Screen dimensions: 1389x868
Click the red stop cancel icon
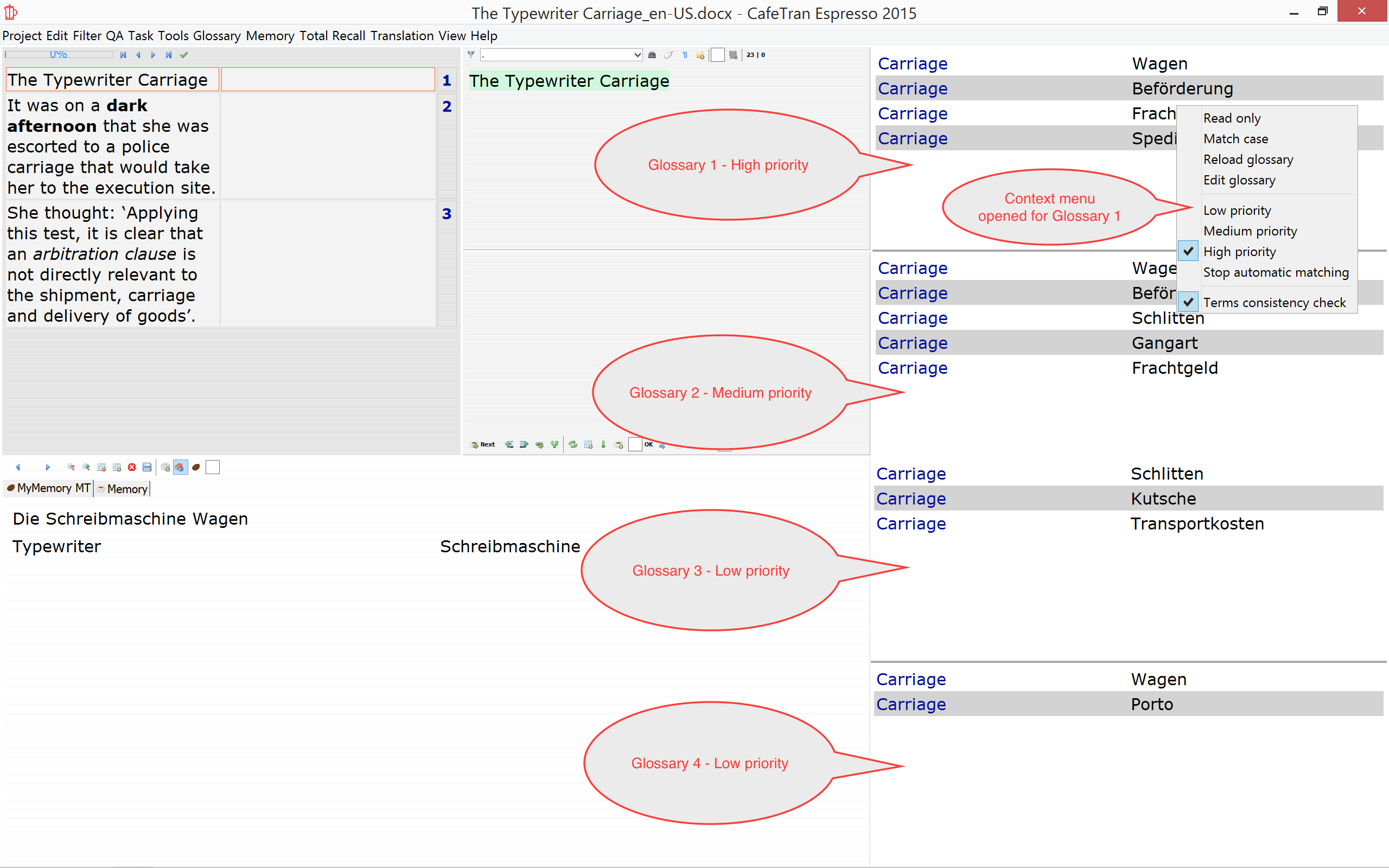click(x=132, y=467)
